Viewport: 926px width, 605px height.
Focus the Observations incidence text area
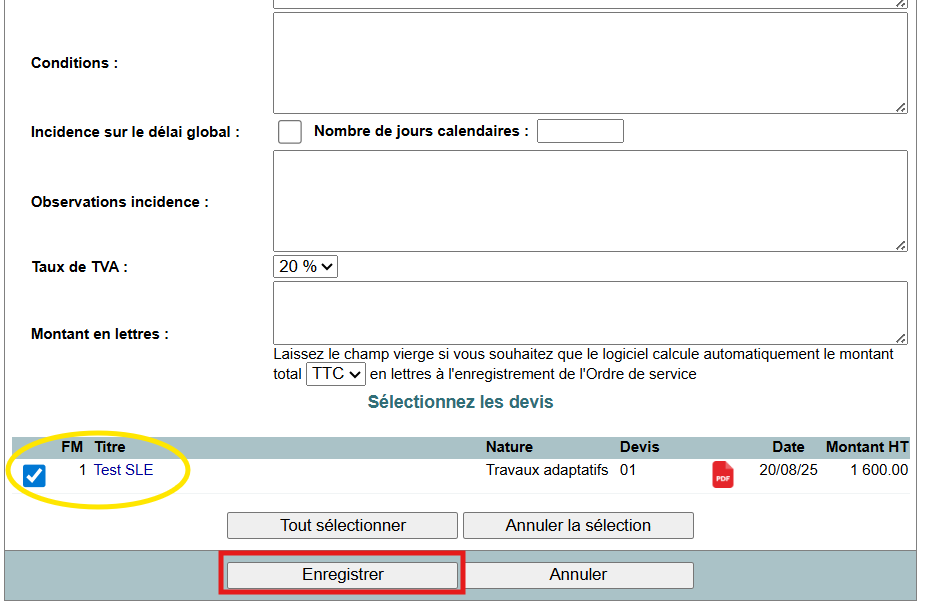click(x=590, y=201)
